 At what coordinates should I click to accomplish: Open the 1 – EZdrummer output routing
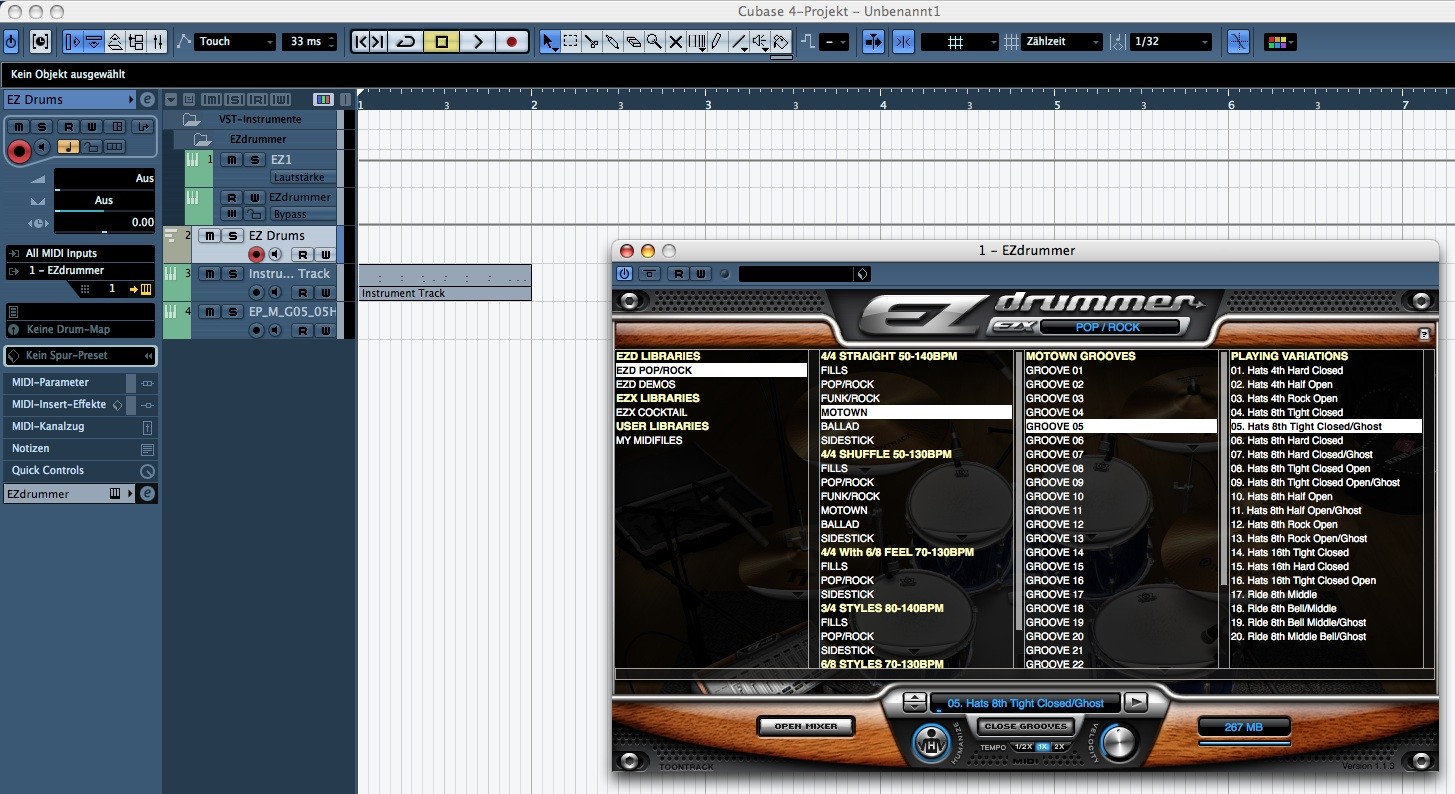(x=80, y=271)
